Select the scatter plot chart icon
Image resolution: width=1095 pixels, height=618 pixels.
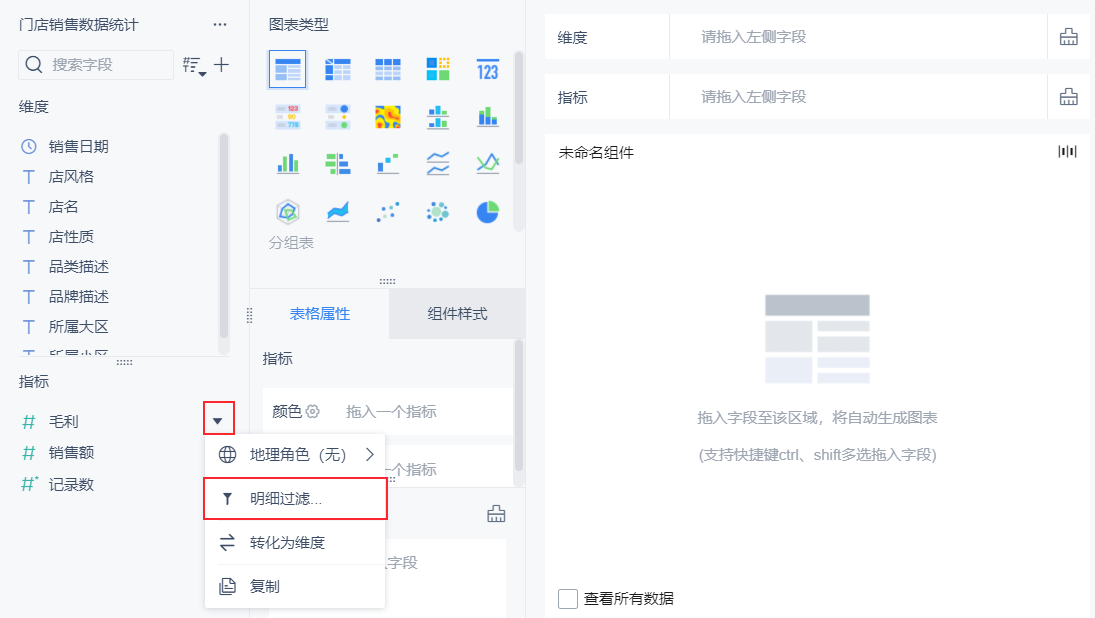[388, 211]
